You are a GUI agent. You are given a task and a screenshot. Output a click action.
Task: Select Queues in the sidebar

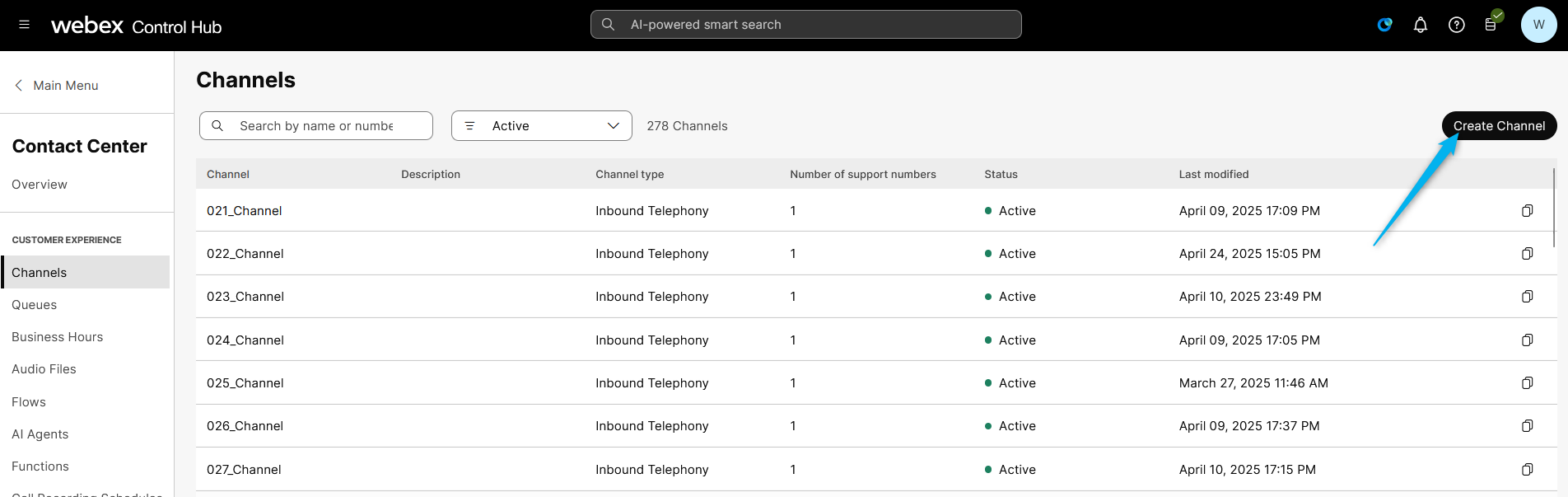(x=35, y=305)
